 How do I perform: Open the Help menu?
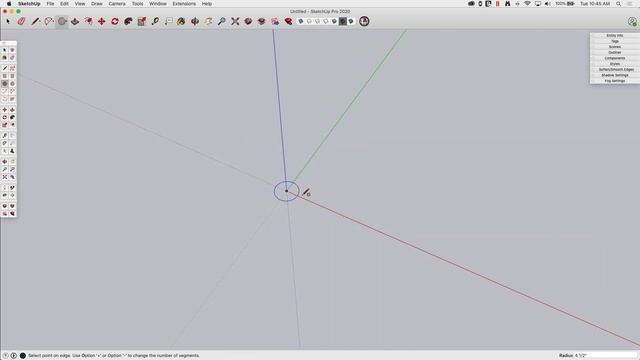pos(207,4)
